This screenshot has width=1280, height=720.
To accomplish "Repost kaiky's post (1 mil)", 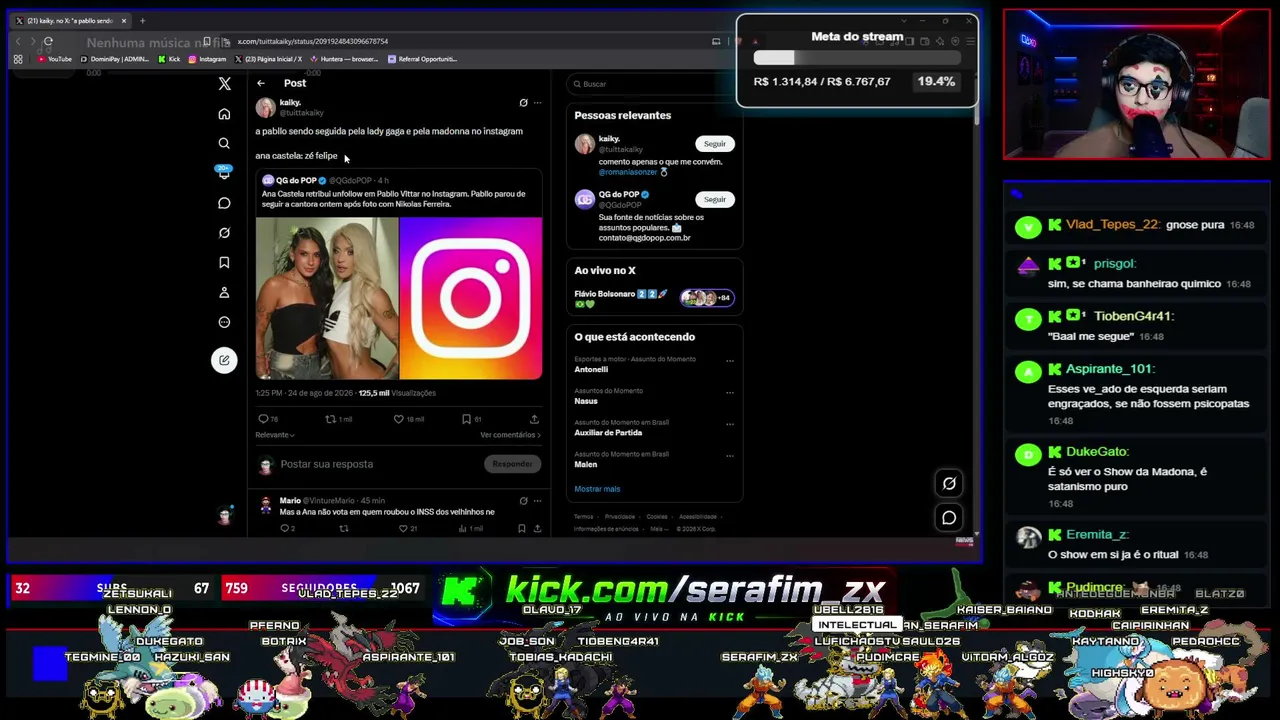I will point(339,419).
